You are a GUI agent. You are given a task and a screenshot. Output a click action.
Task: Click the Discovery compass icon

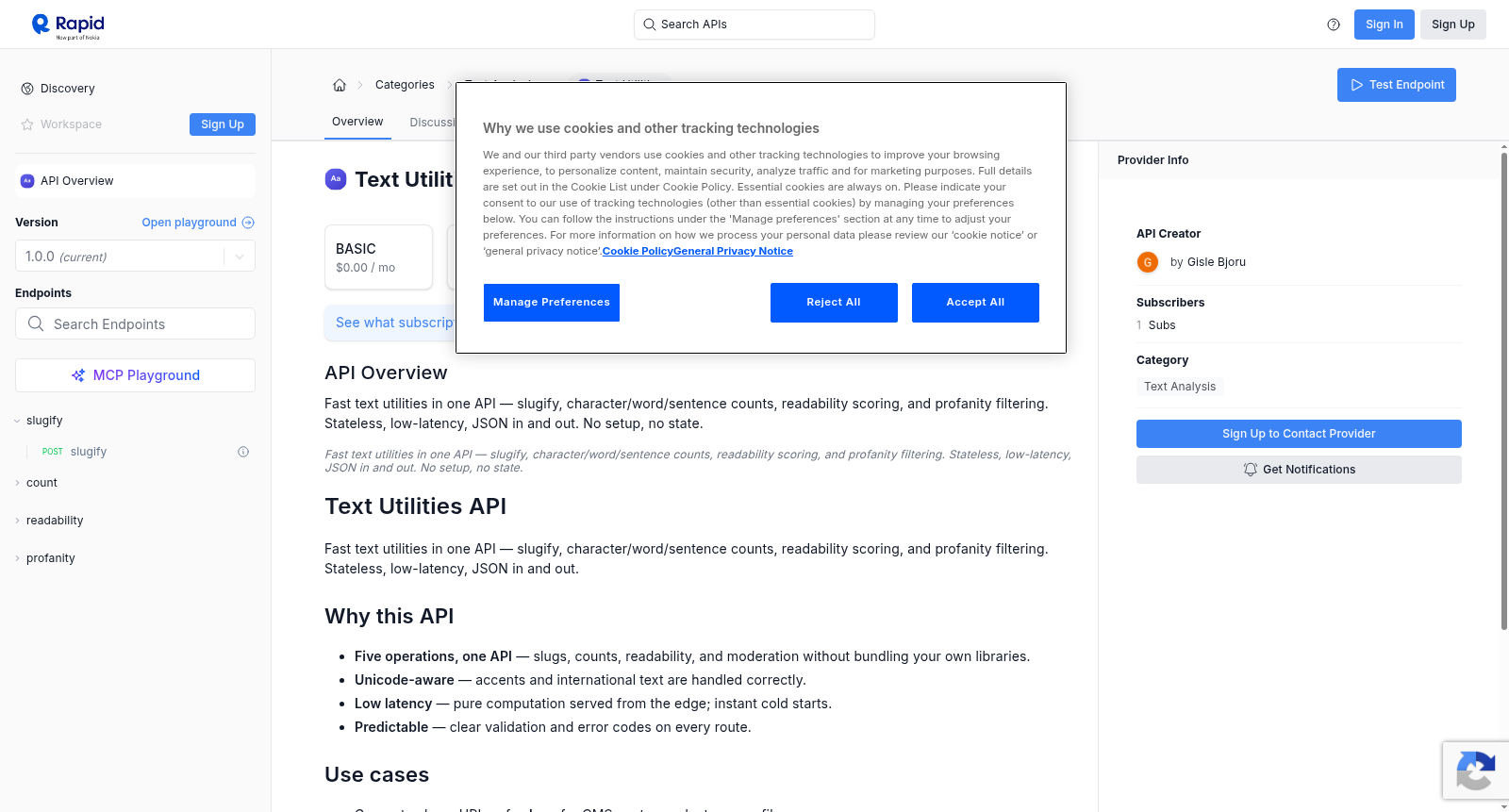(x=27, y=89)
